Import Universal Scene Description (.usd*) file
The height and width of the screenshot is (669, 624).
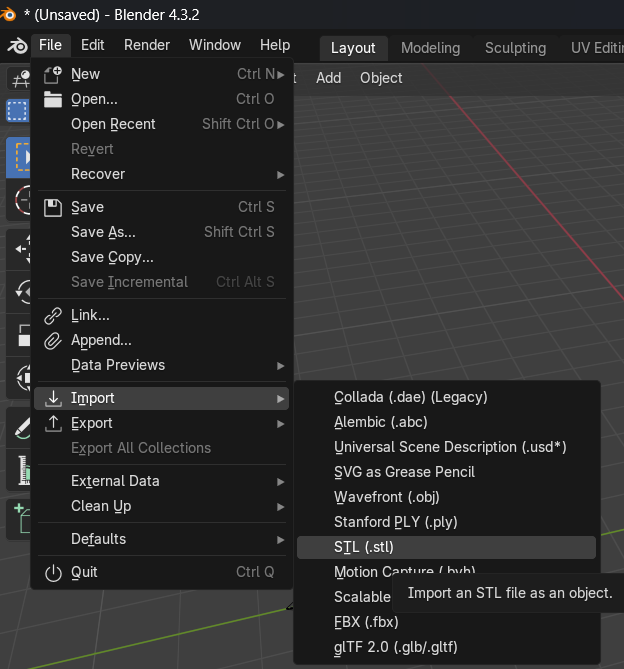click(x=447, y=447)
